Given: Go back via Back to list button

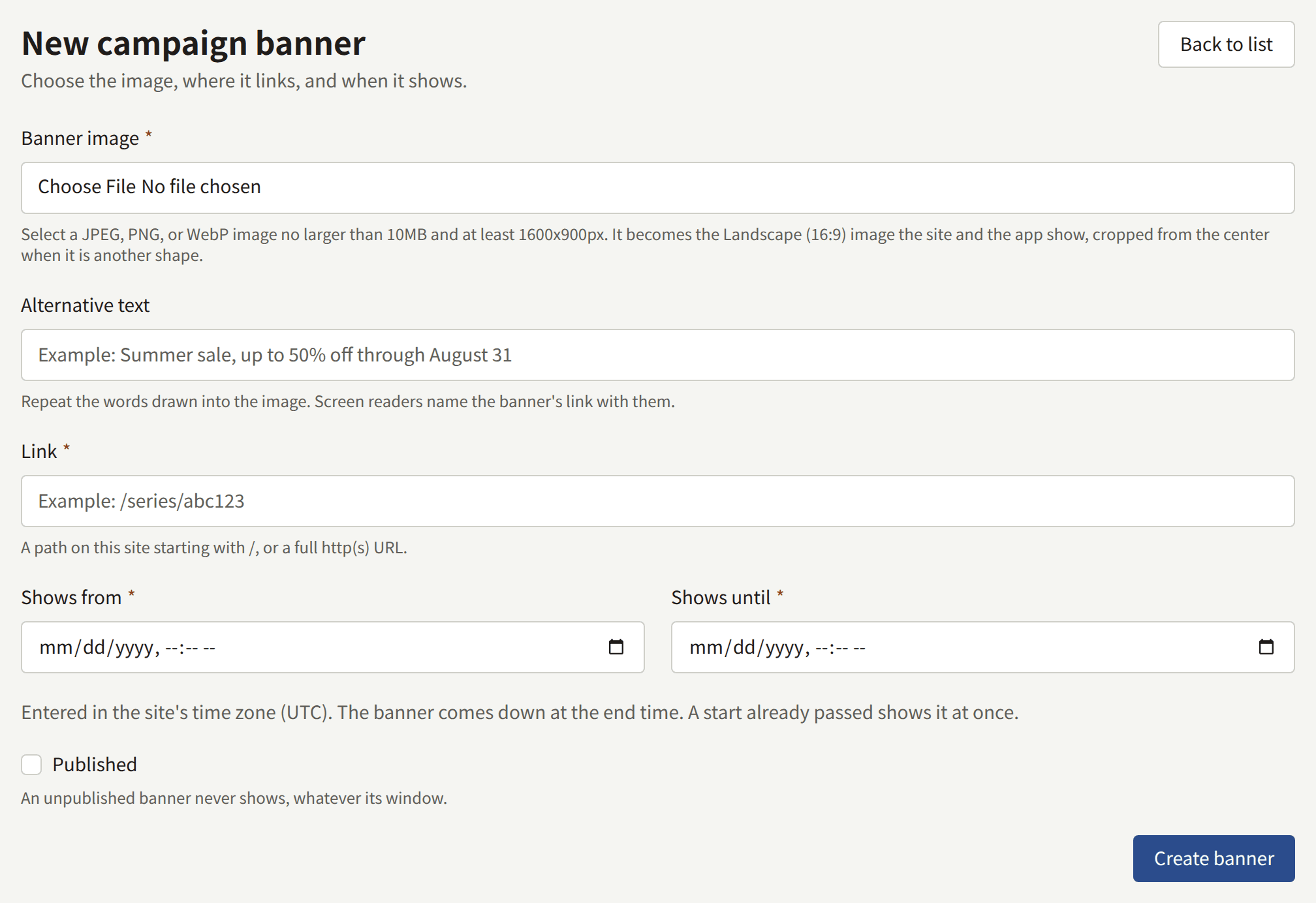Looking at the screenshot, I should coord(1226,44).
